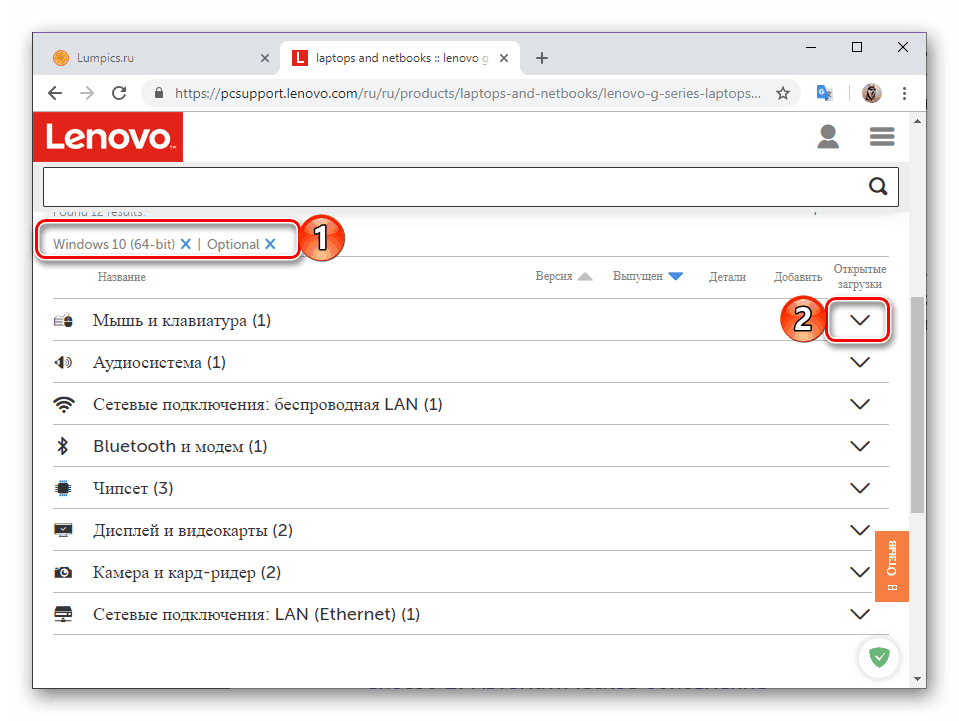Viewport: 959px width, 721px height.
Task: Expand LAN (Ethernet) chevron
Action: (860, 614)
